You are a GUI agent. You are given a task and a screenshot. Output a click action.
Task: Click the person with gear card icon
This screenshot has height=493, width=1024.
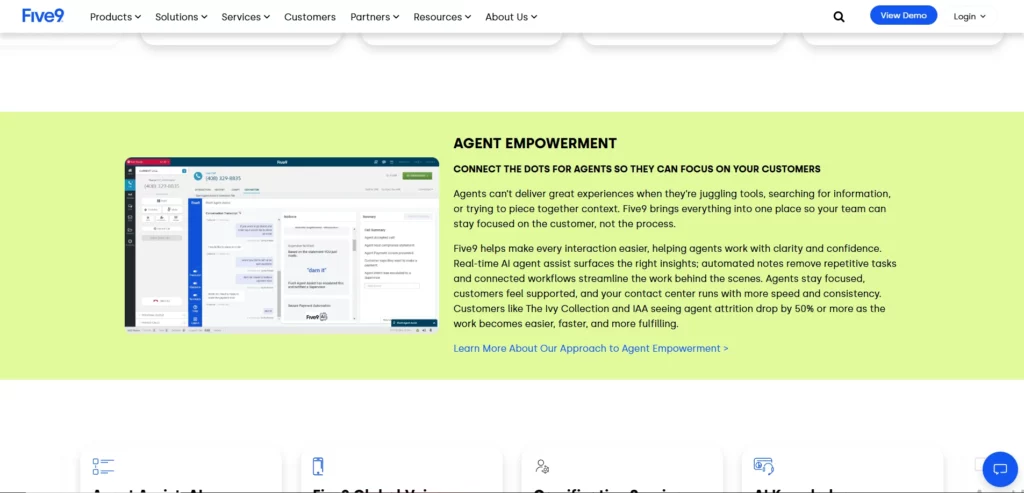542,466
